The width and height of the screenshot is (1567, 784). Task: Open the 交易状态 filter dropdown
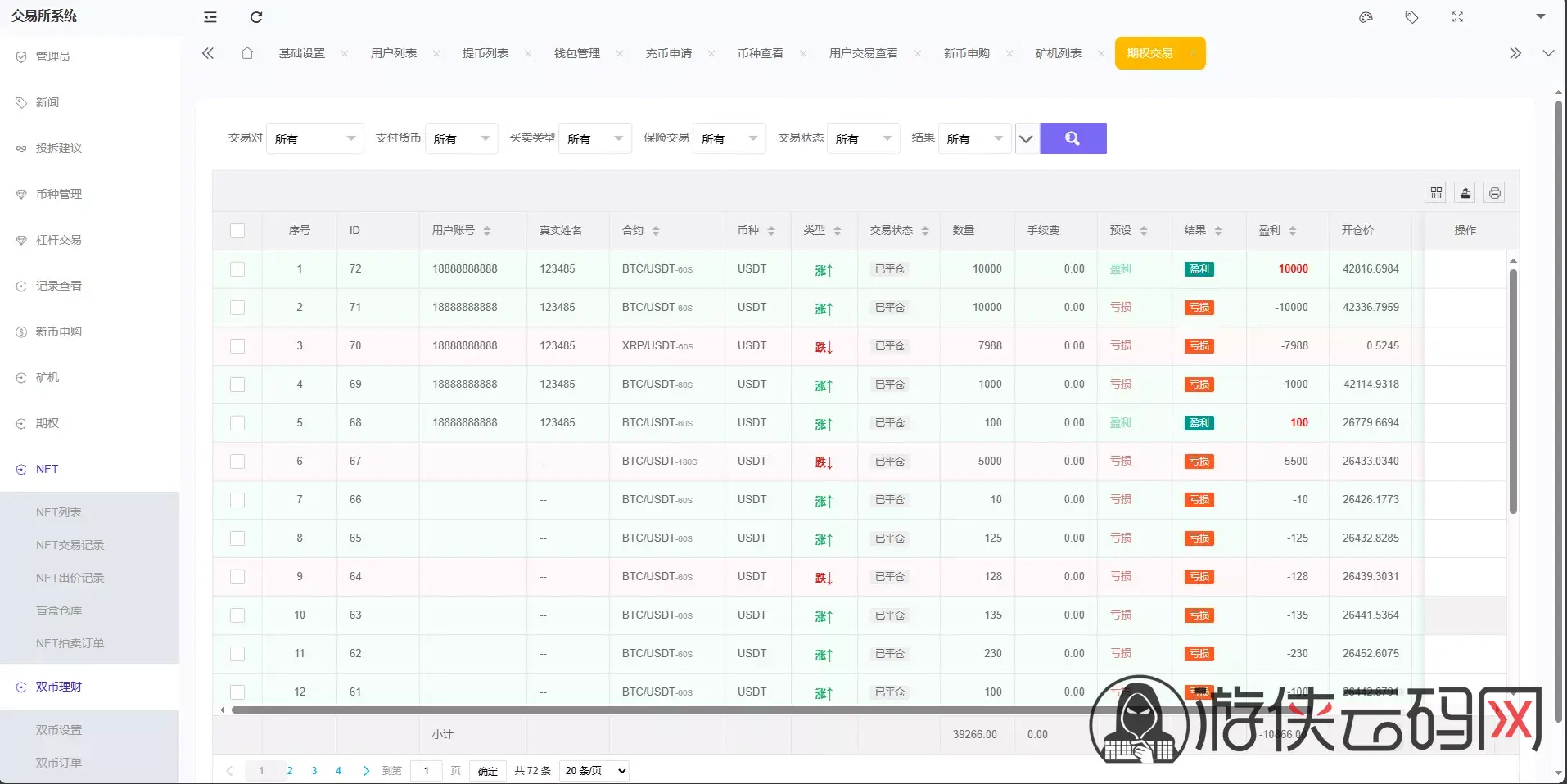tap(864, 138)
